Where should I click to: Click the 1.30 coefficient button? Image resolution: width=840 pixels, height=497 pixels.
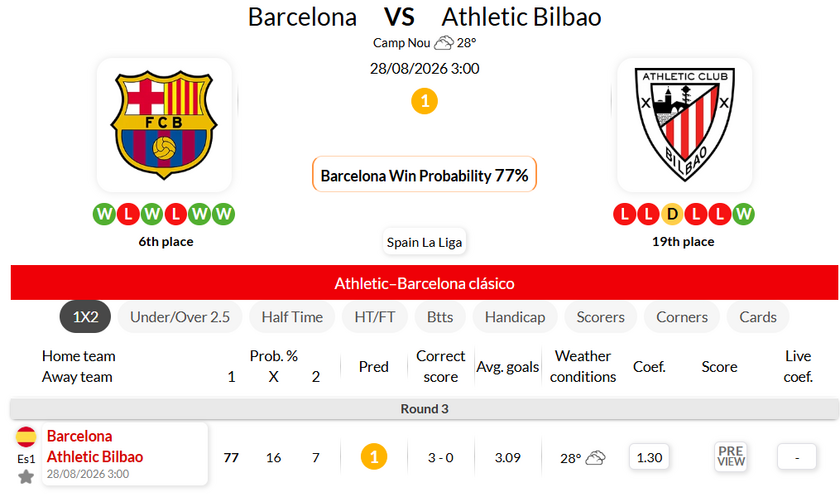click(649, 457)
